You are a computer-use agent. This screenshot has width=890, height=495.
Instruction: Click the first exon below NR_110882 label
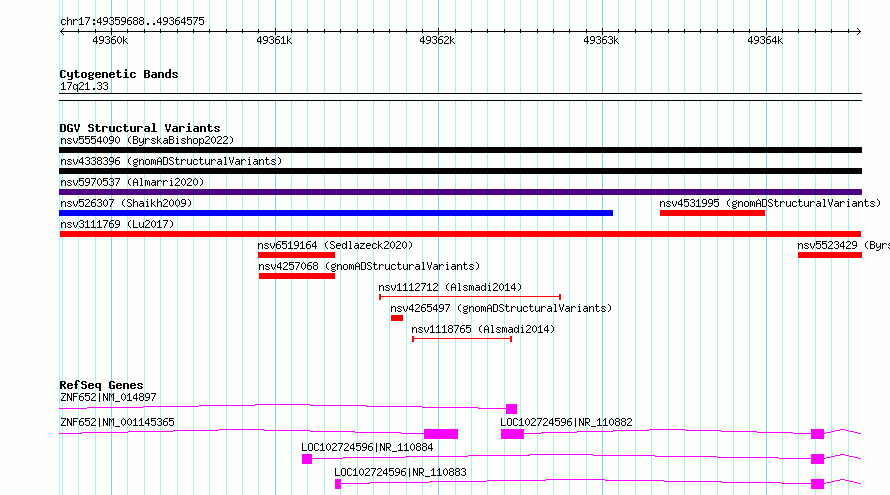(513, 434)
